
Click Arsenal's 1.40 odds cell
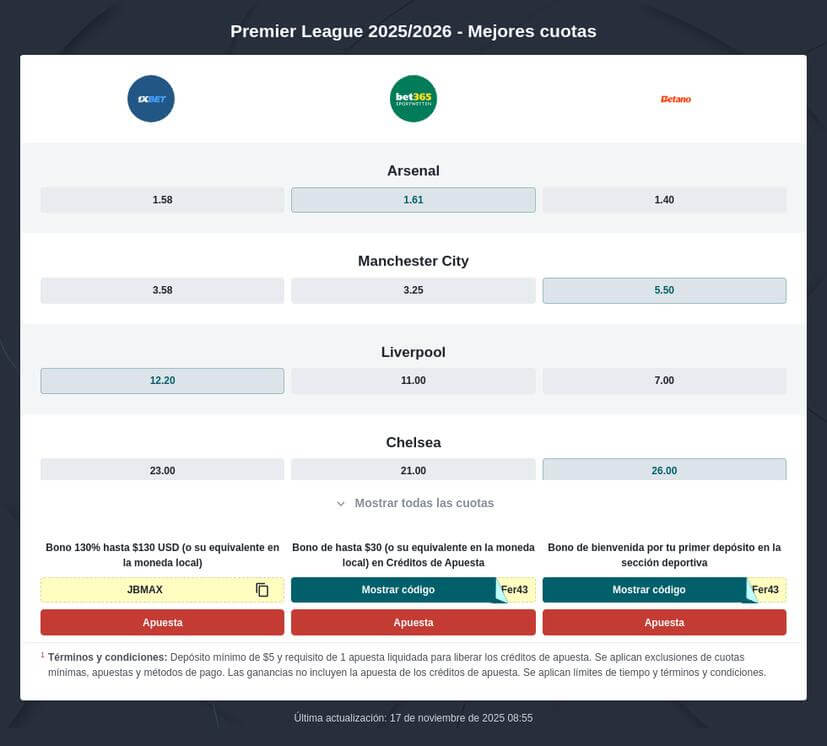(664, 199)
